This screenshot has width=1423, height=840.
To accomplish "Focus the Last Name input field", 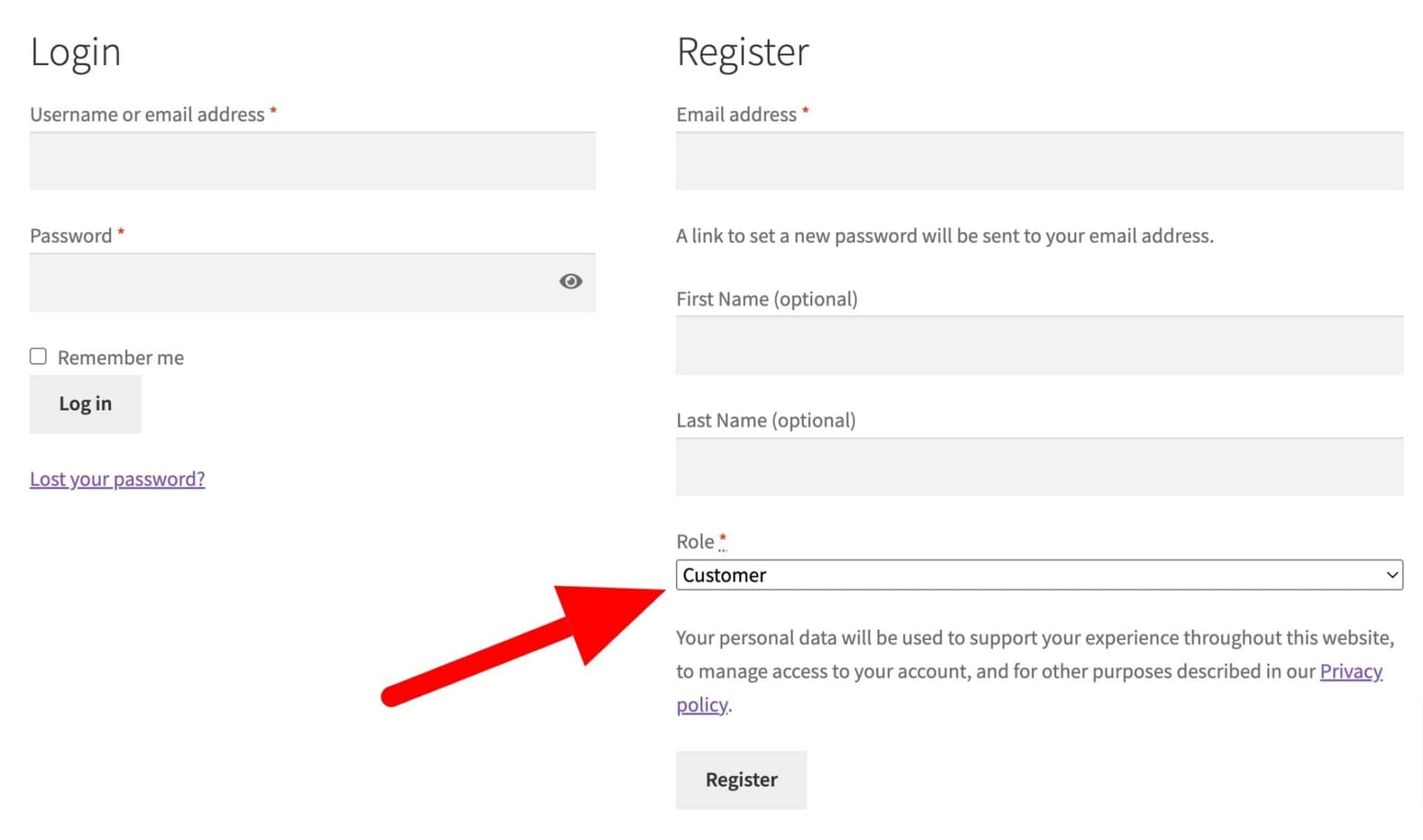I will point(1039,467).
